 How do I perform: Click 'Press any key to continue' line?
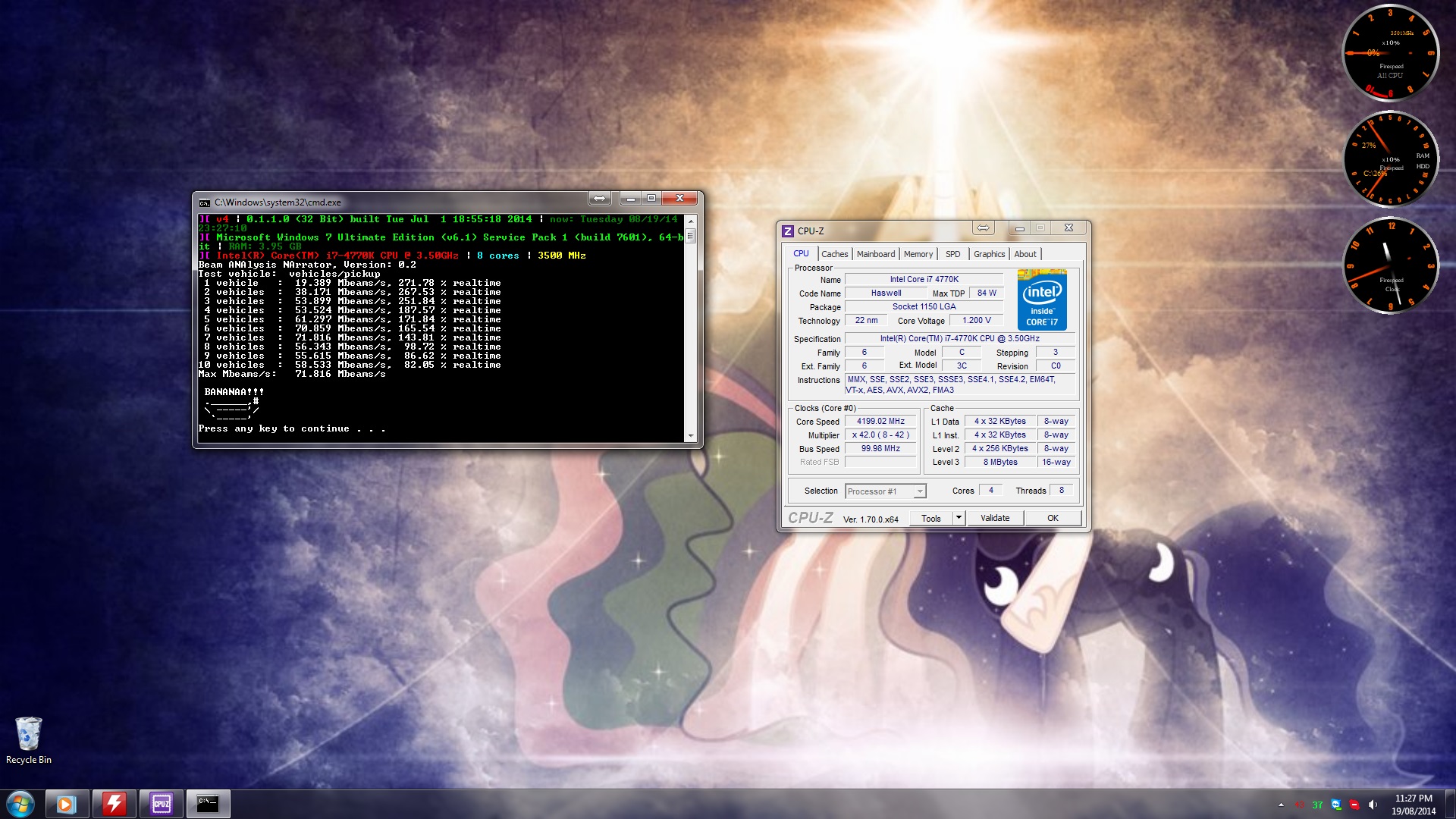(x=292, y=428)
